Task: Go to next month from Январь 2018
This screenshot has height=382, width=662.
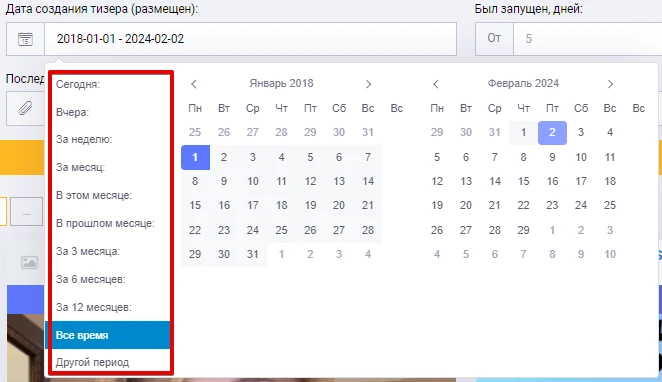Action: (368, 84)
